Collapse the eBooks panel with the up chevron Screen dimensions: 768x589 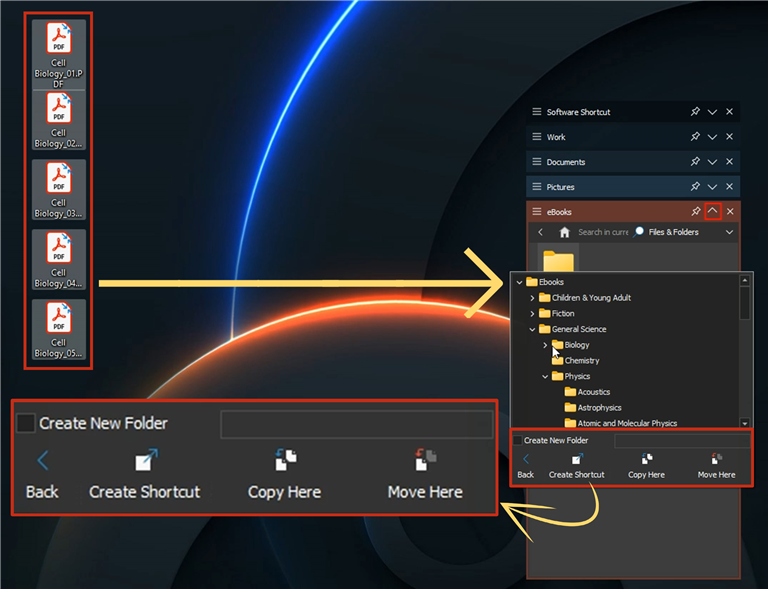click(713, 211)
